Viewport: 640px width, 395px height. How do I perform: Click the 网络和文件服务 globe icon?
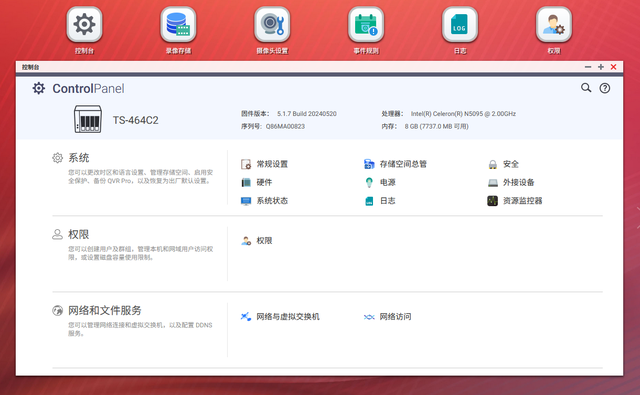pyautogui.click(x=58, y=311)
